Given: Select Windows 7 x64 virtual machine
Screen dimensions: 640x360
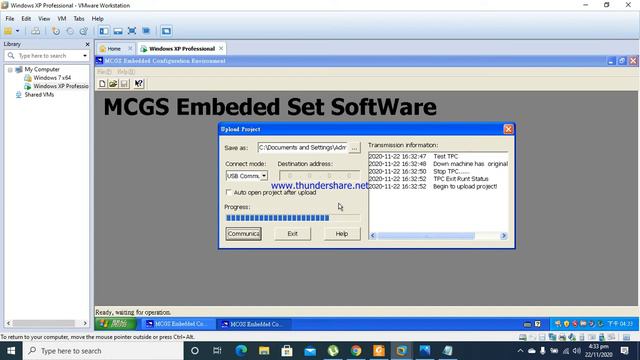Looking at the screenshot, I should click(52, 78).
